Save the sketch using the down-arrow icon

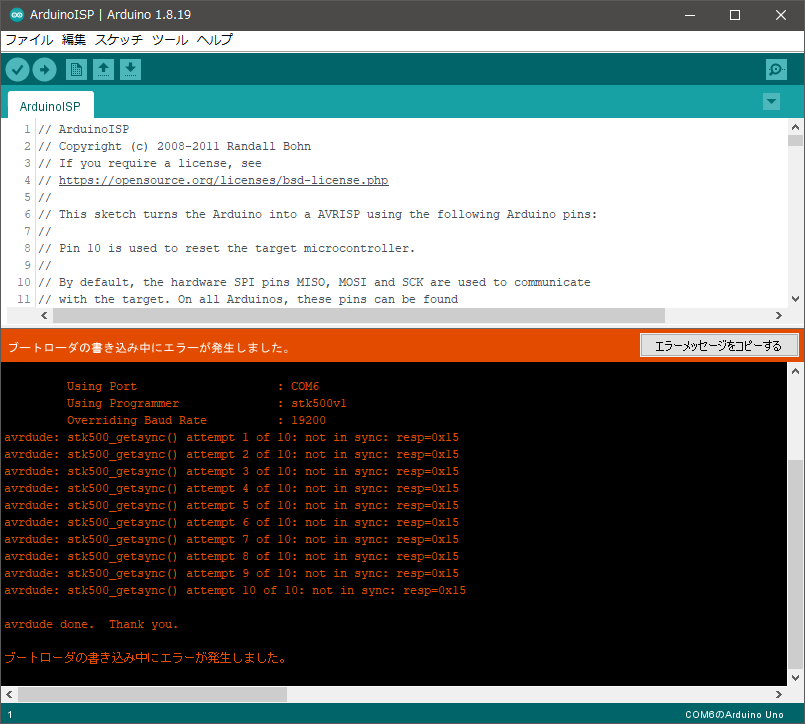pos(130,69)
